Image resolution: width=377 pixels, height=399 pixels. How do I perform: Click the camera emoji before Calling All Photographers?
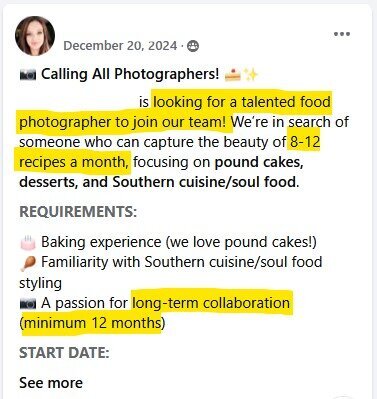point(28,75)
